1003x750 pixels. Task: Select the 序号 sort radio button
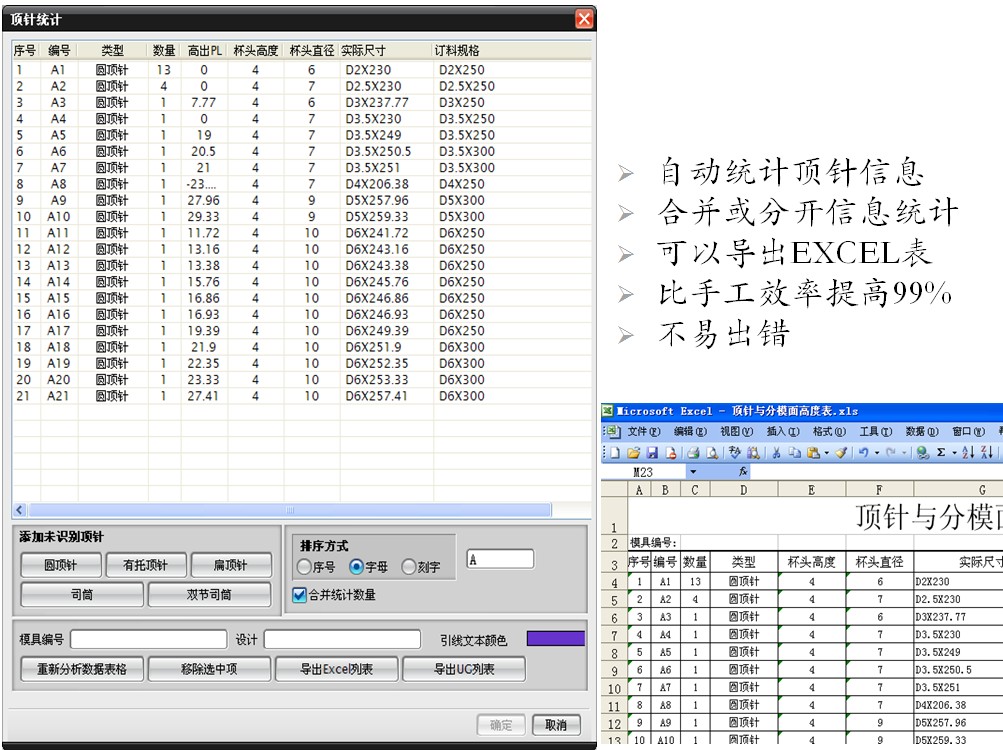click(x=306, y=567)
